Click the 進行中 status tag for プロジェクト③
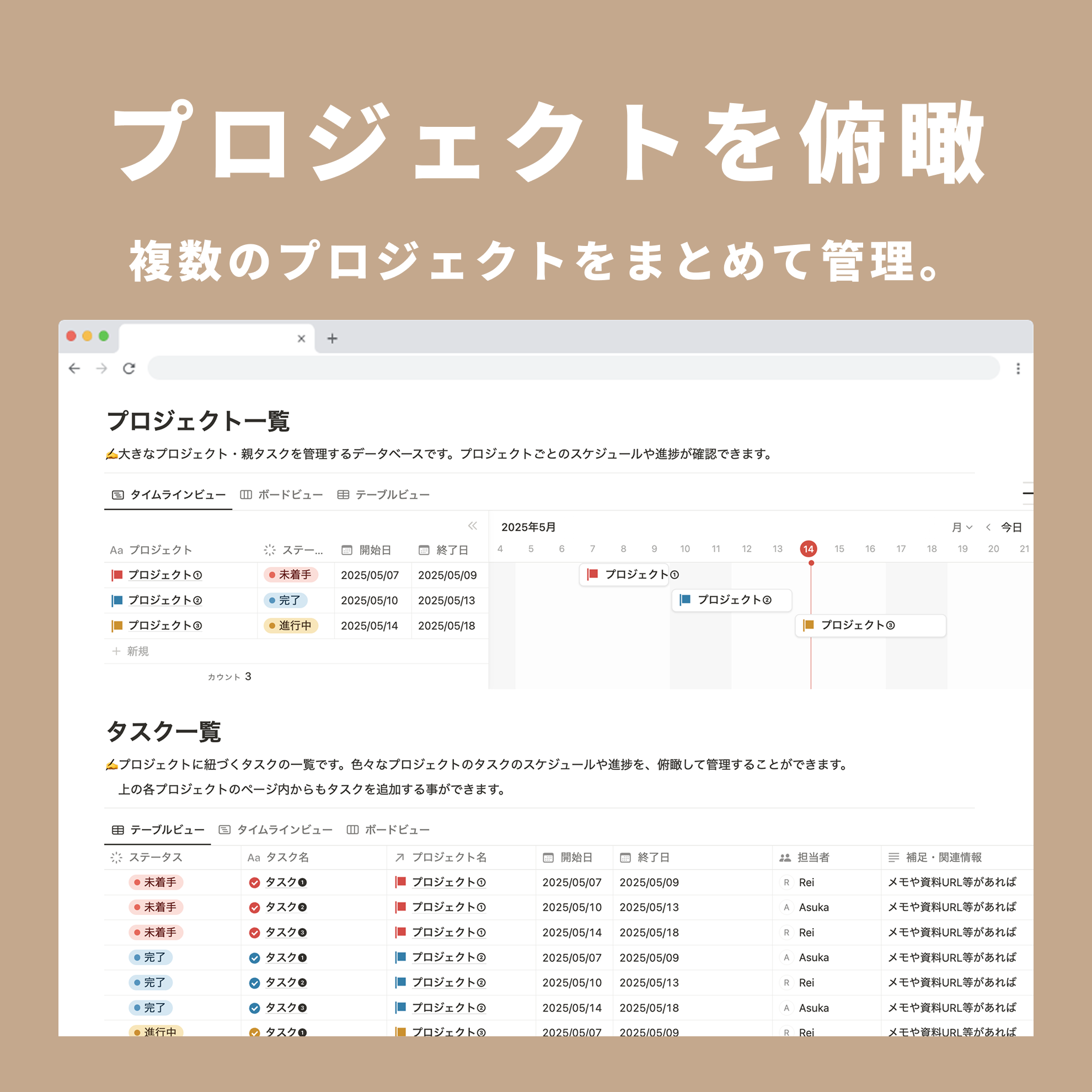 pyautogui.click(x=291, y=626)
